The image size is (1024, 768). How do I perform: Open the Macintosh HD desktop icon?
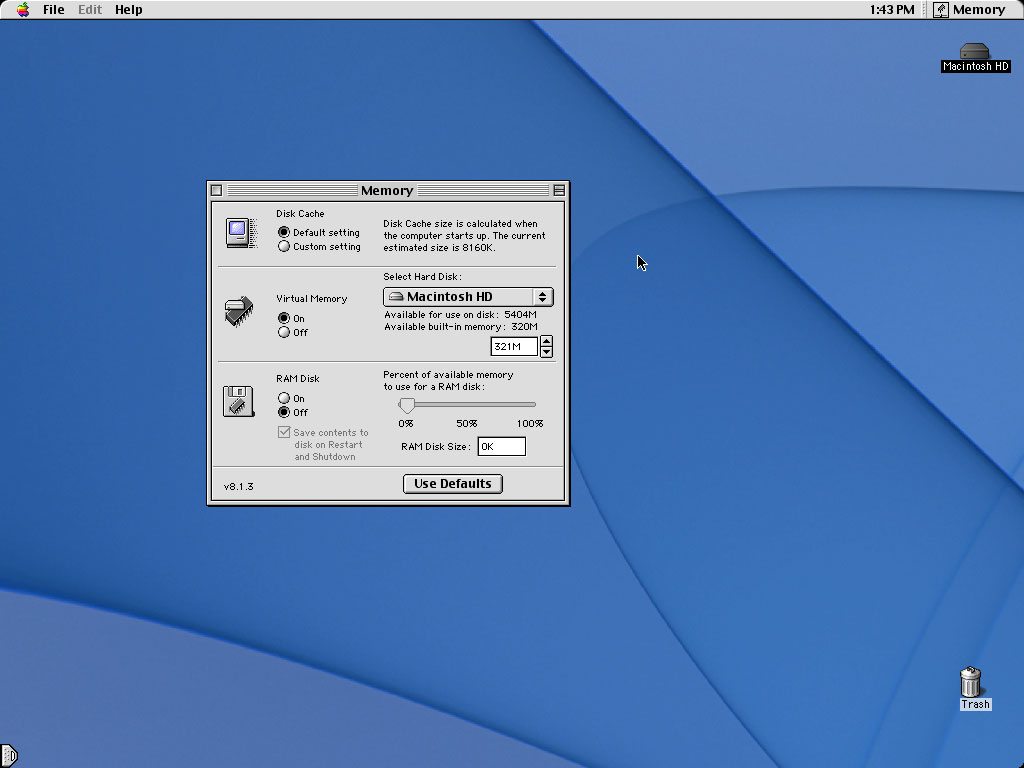tap(975, 52)
